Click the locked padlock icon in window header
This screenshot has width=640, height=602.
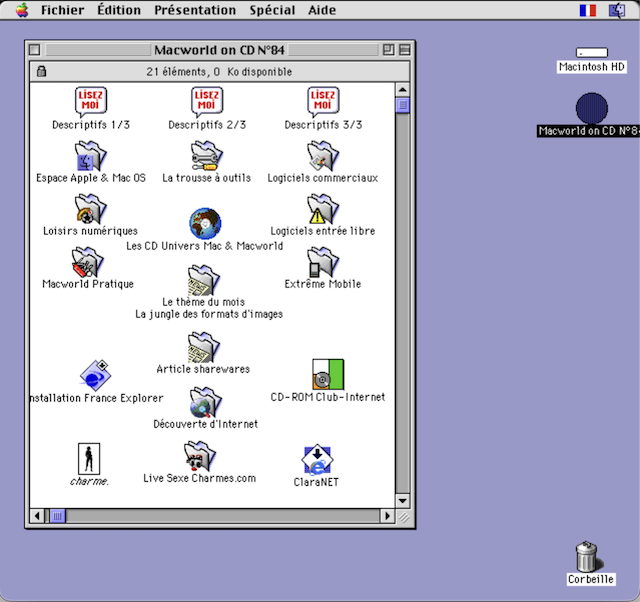point(41,71)
